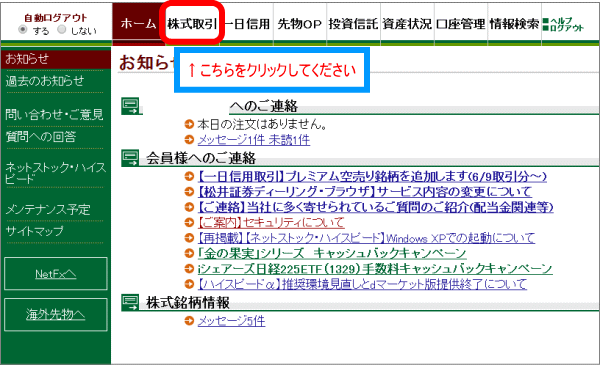Open 問い合わせ・ご意見 in the sidebar
The width and height of the screenshot is (600, 365).
[54, 114]
